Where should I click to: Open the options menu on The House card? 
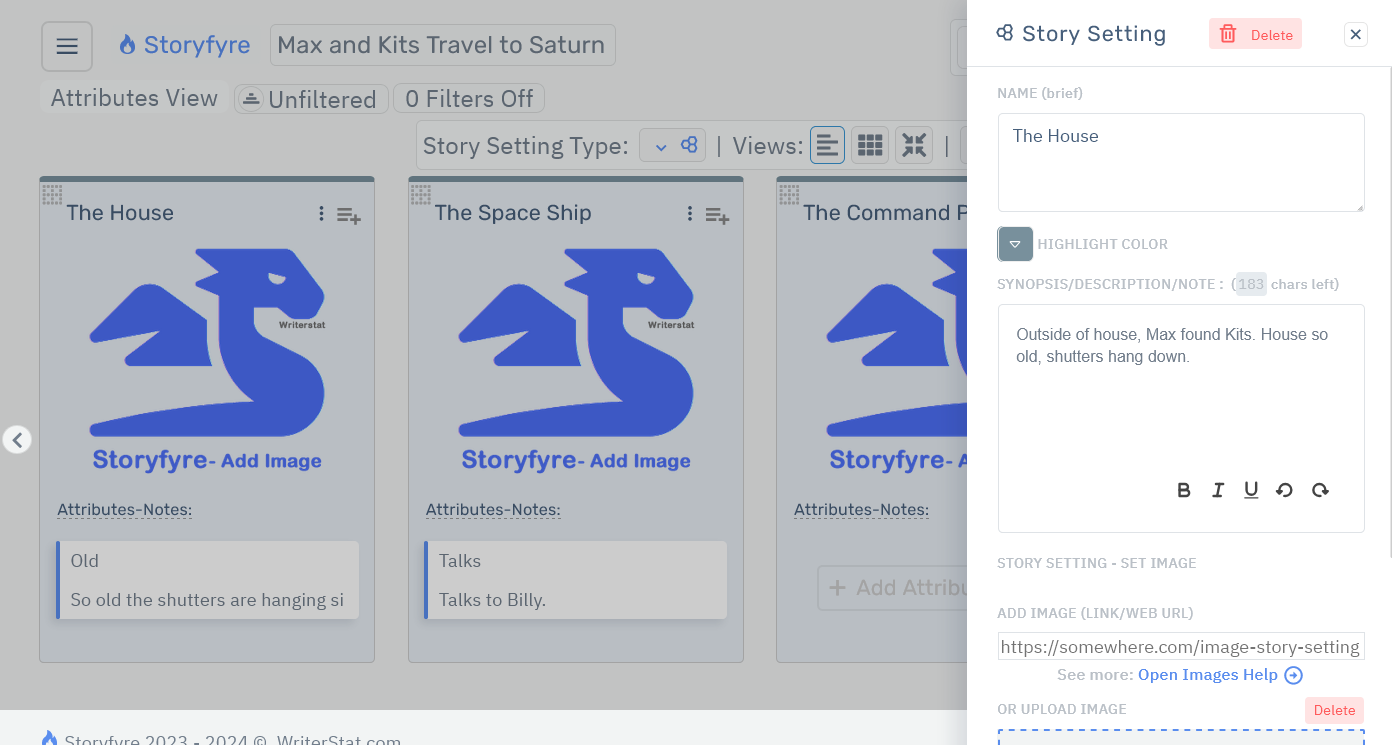(x=320, y=214)
